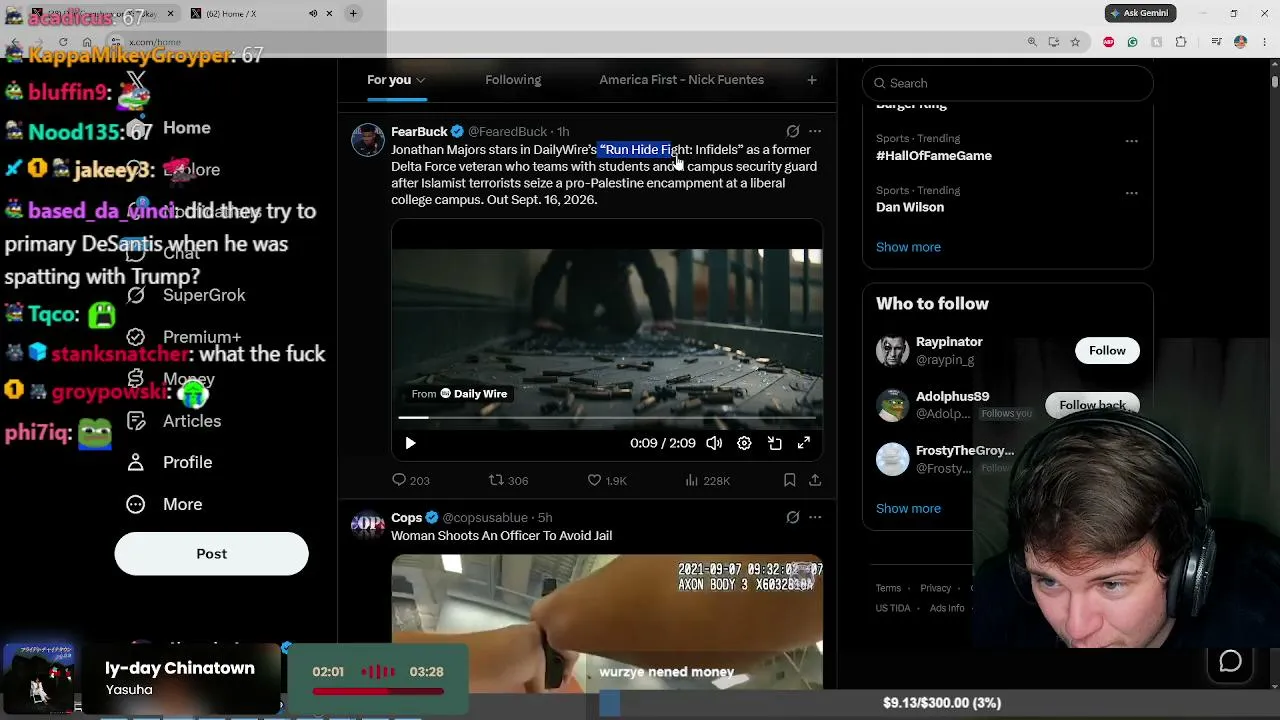This screenshot has height=720, width=1280.
Task: Bookmark this page with the star
Action: point(1075,42)
